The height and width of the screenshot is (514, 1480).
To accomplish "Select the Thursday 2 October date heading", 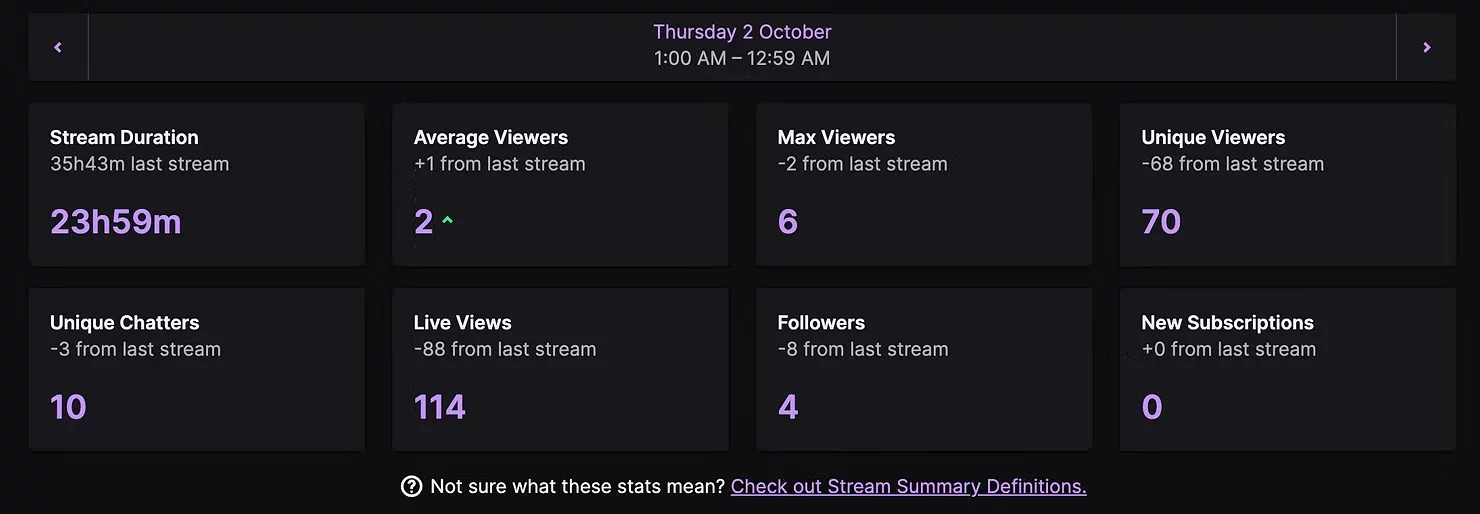I will [742, 32].
